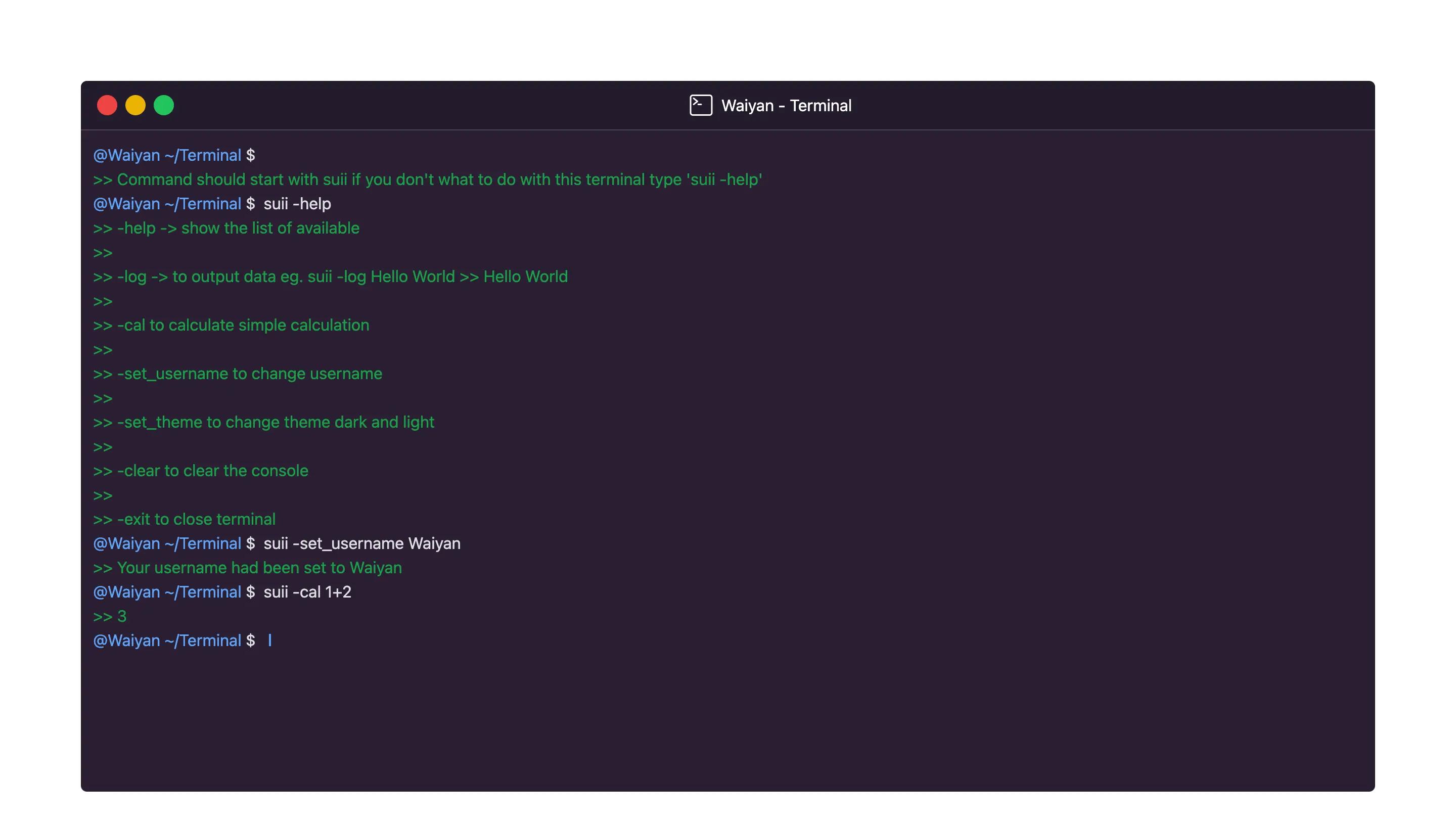Click the '@Waiyan ~/Terminal' prompt before 'suii -cal'
This screenshot has height=823, width=1456.
[167, 592]
